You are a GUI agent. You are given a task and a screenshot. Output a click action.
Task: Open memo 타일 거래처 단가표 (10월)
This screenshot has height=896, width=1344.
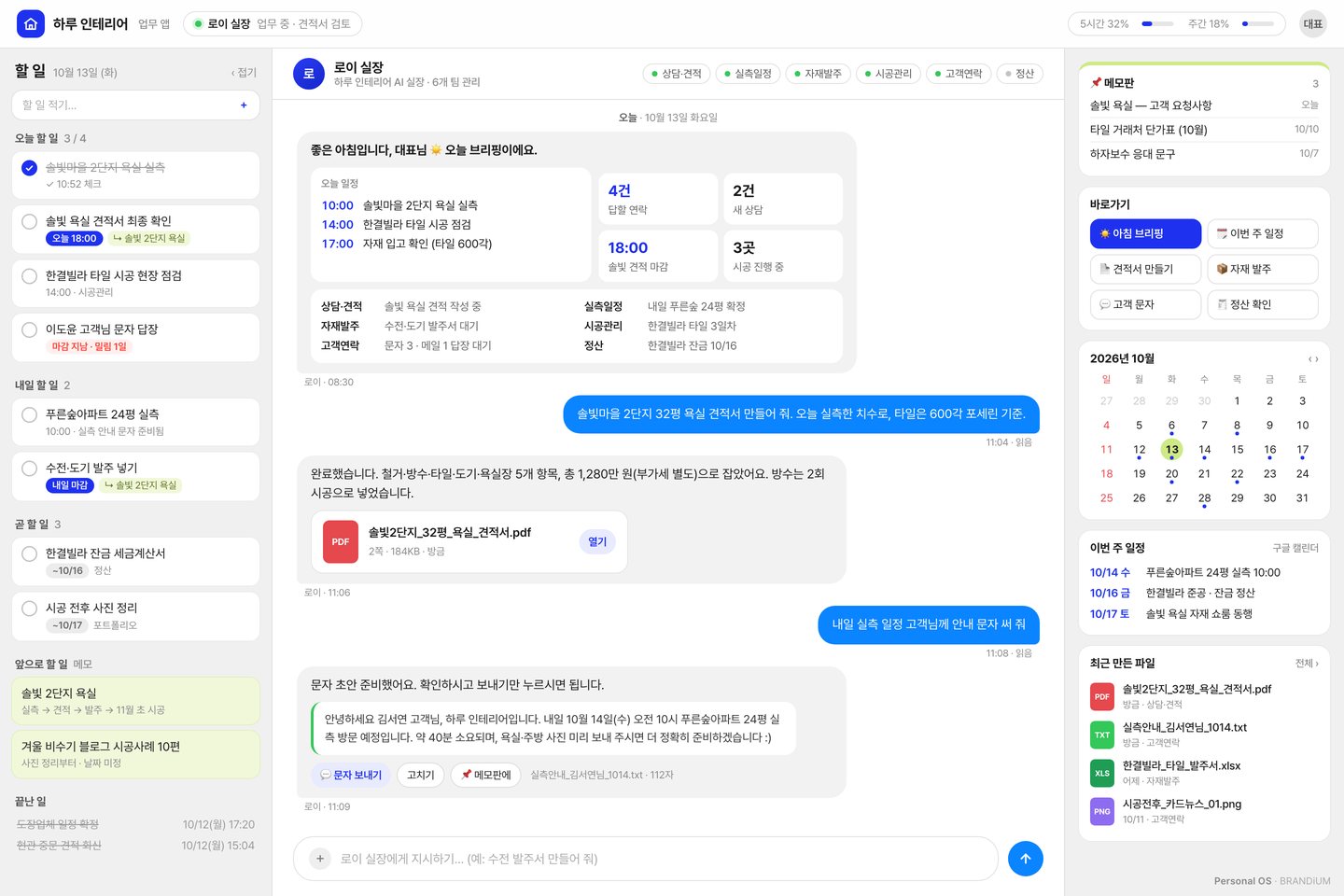[1204, 130]
